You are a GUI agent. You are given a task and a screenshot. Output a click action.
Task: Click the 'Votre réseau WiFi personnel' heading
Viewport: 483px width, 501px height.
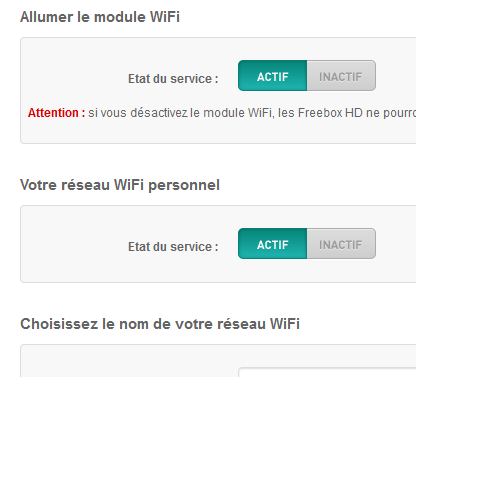[x=120, y=185]
